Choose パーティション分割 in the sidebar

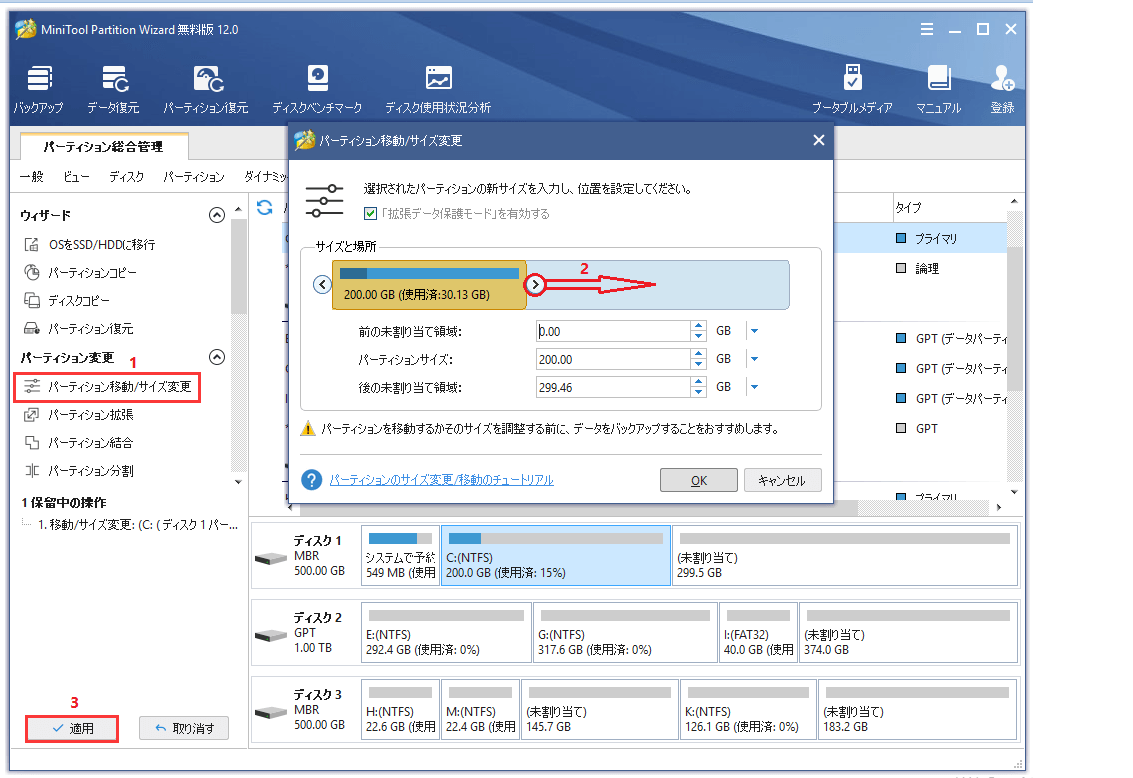coord(92,471)
